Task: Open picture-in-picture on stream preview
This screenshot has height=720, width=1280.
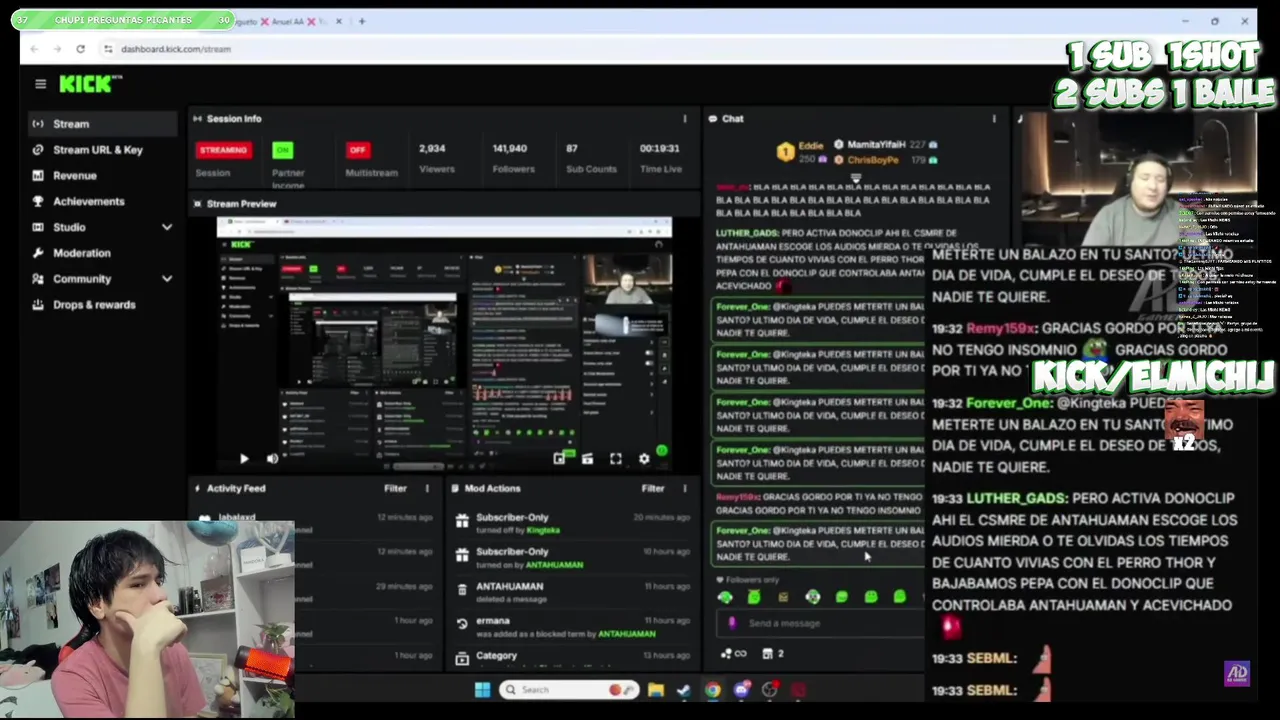Action: pyautogui.click(x=559, y=459)
